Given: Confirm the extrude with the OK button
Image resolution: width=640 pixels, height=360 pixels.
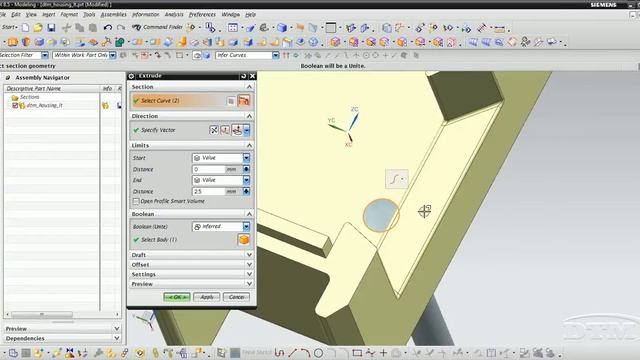Looking at the screenshot, I should point(177,297).
